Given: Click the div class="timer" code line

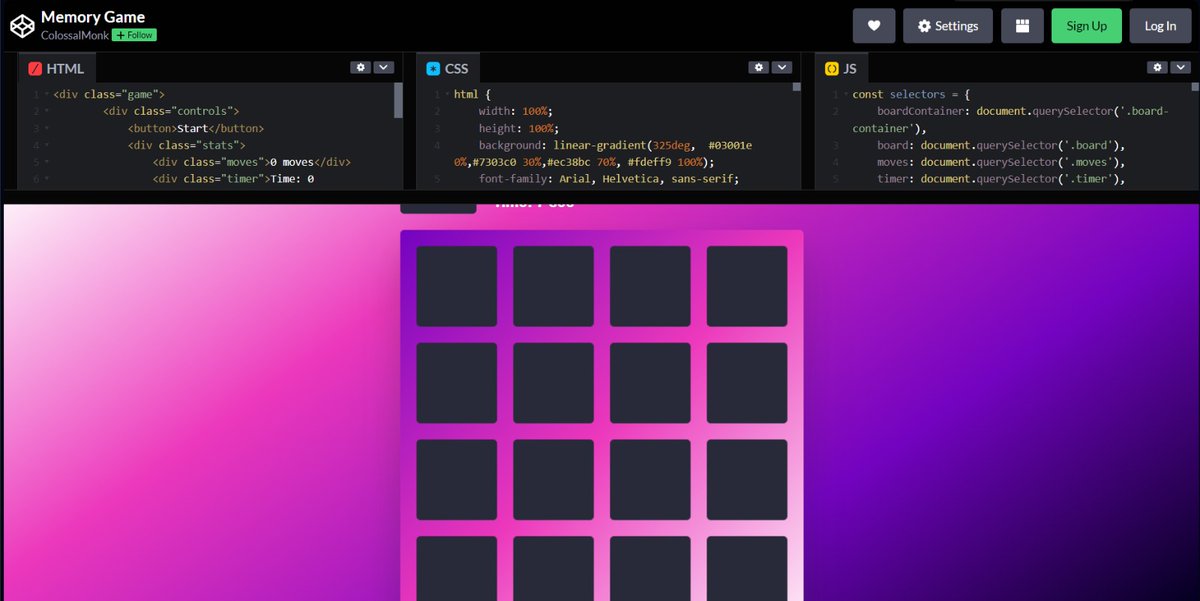Looking at the screenshot, I should [233, 179].
